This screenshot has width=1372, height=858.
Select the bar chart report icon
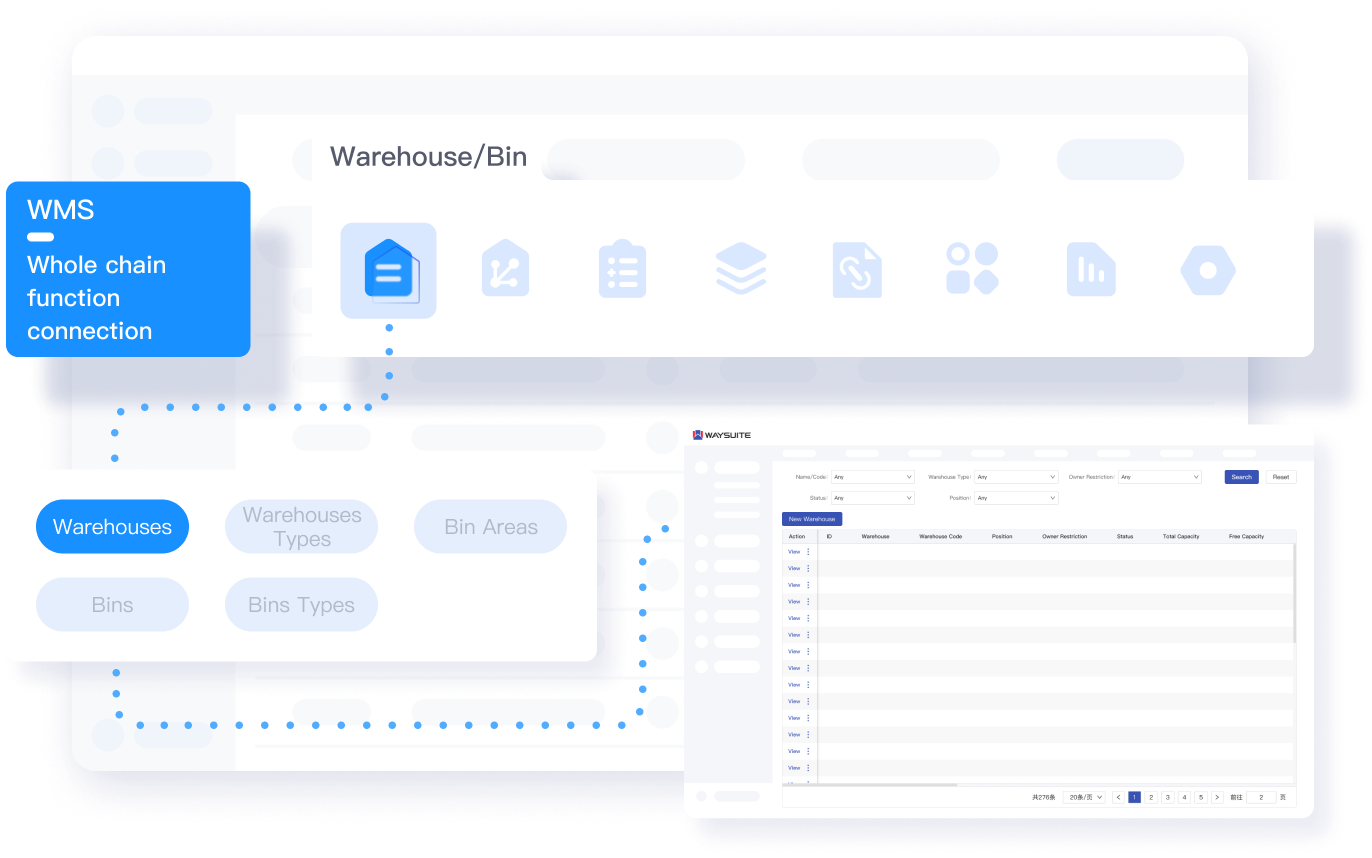point(1090,270)
